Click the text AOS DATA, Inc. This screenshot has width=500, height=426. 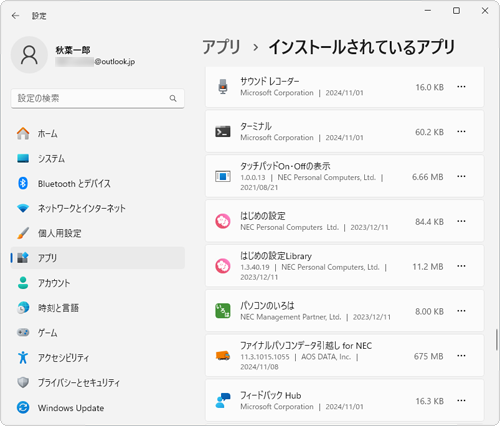[326, 357]
